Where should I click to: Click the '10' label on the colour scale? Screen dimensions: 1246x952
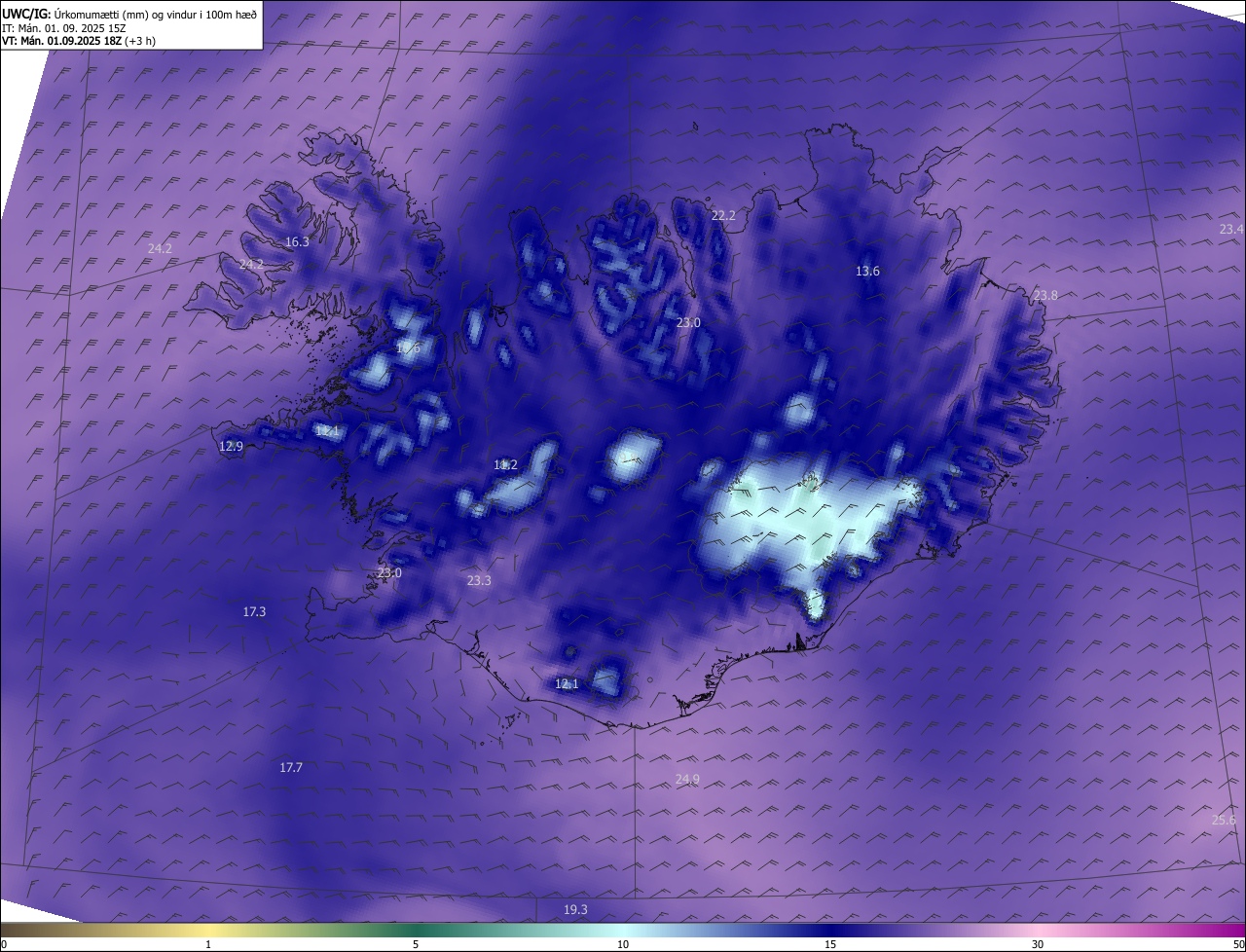[623, 944]
